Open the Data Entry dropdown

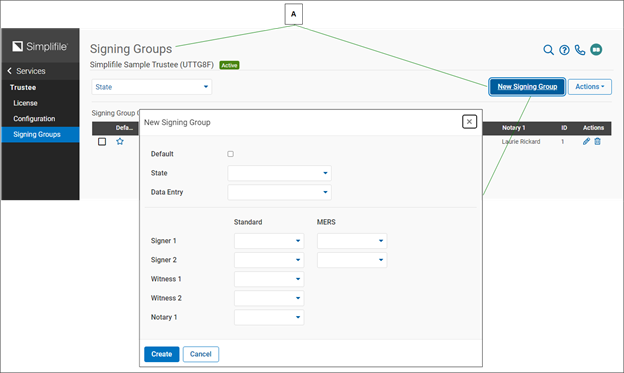pos(279,192)
